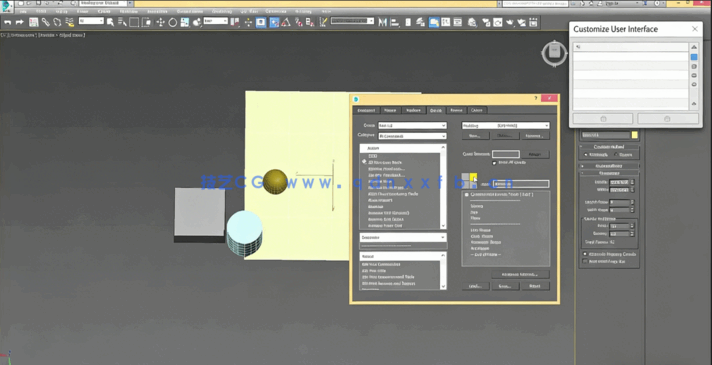The image size is (712, 365).
Task: Open Select by Name tool
Action: [122, 22]
